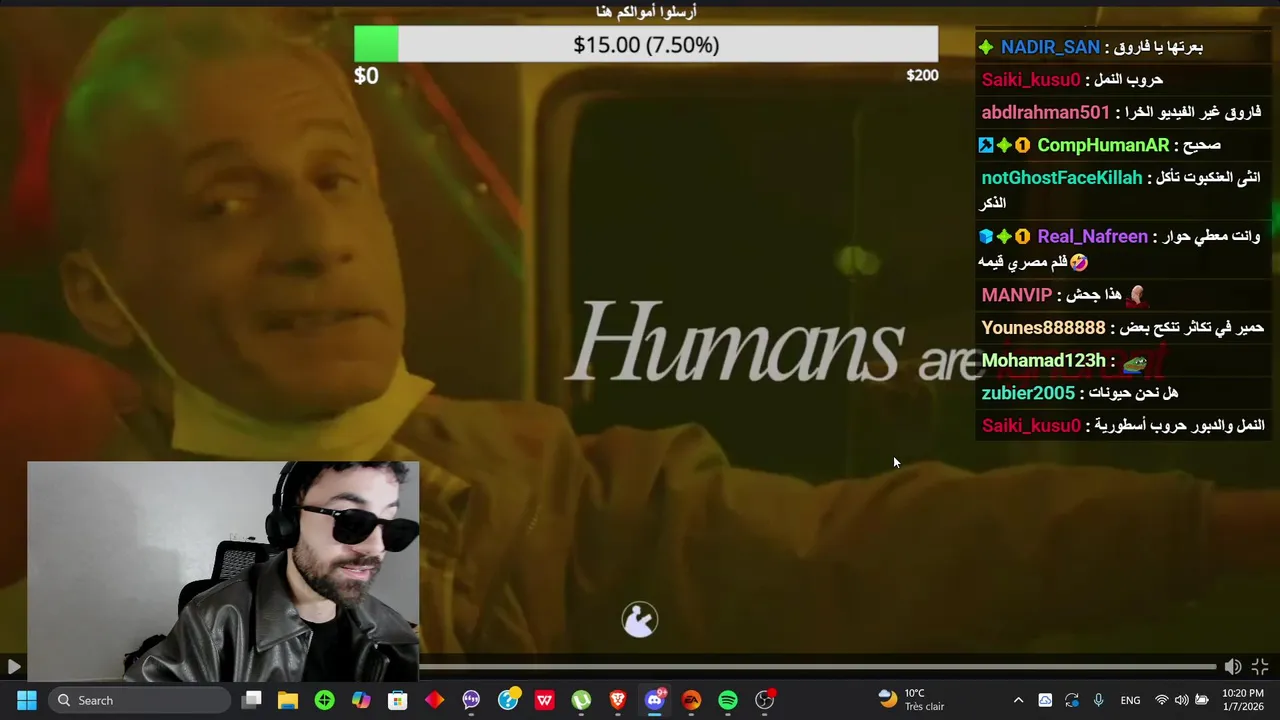Click the $200 goal label
The width and height of the screenshot is (1280, 720).
pyautogui.click(x=922, y=75)
